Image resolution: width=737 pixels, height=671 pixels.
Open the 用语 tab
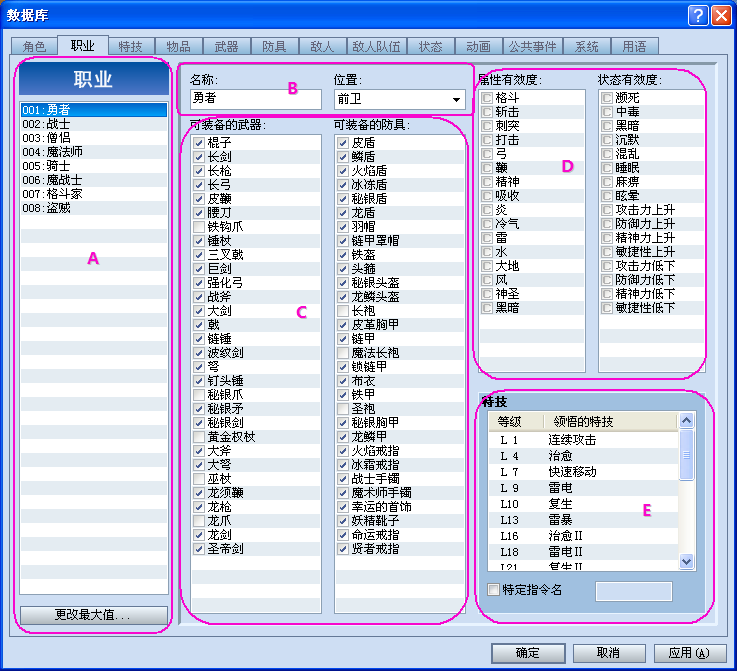point(635,47)
